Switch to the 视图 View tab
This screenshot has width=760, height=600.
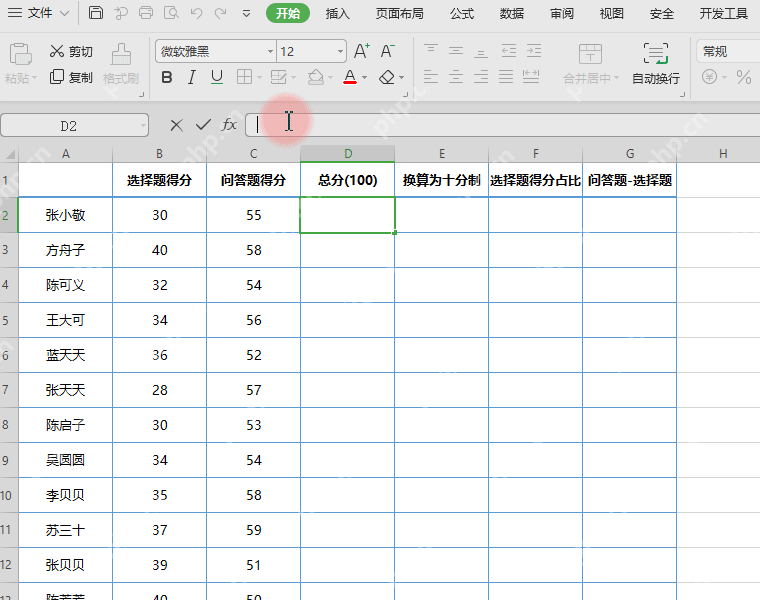pos(612,14)
